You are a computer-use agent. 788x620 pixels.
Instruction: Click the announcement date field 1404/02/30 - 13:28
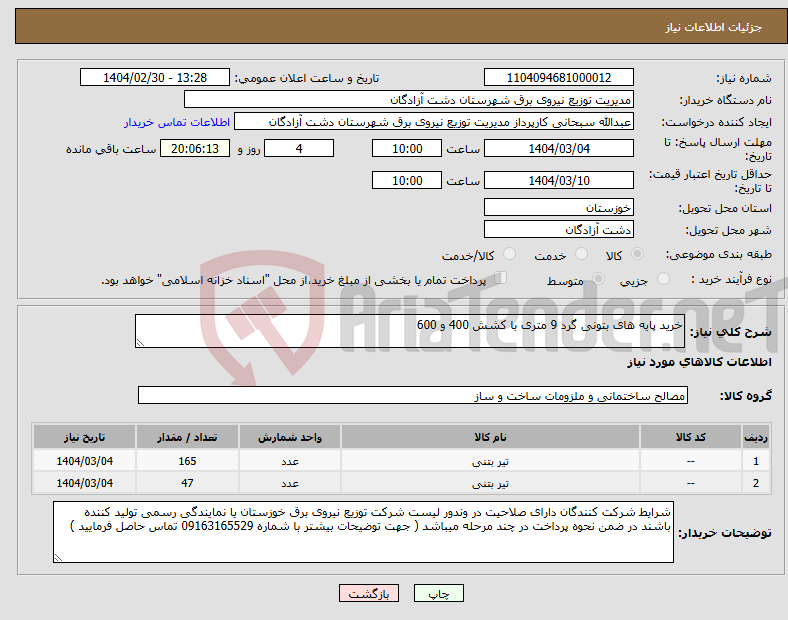[155, 77]
